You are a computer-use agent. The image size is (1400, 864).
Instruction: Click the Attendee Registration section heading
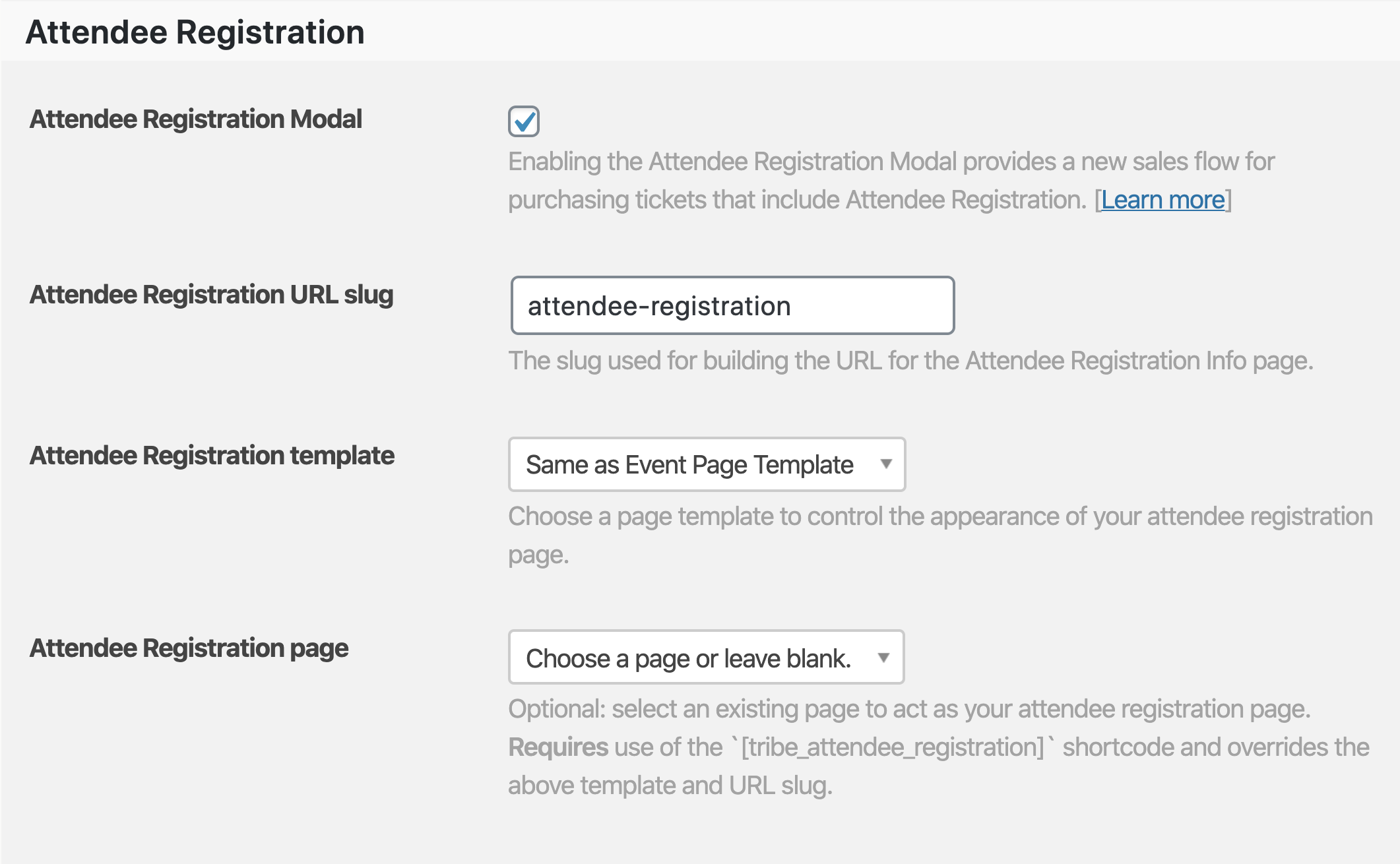[195, 32]
